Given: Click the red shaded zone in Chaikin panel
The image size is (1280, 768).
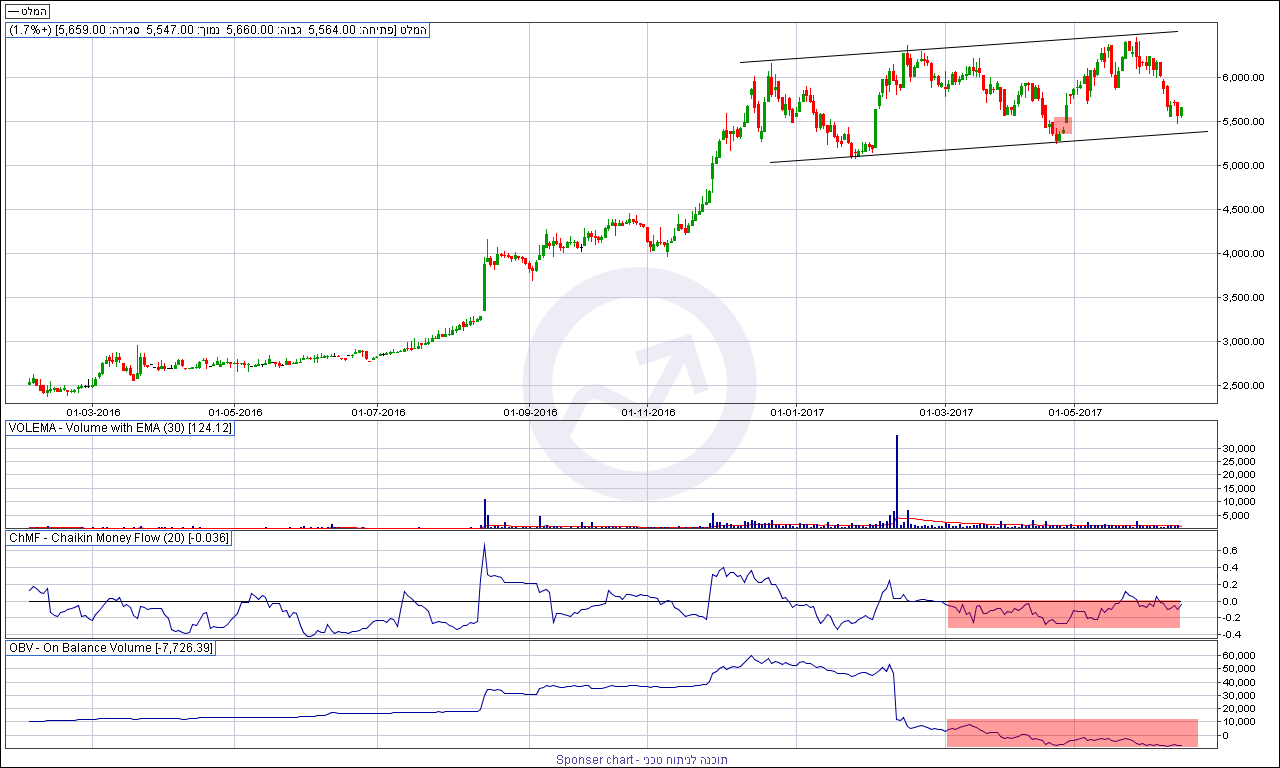Looking at the screenshot, I should tap(1063, 614).
